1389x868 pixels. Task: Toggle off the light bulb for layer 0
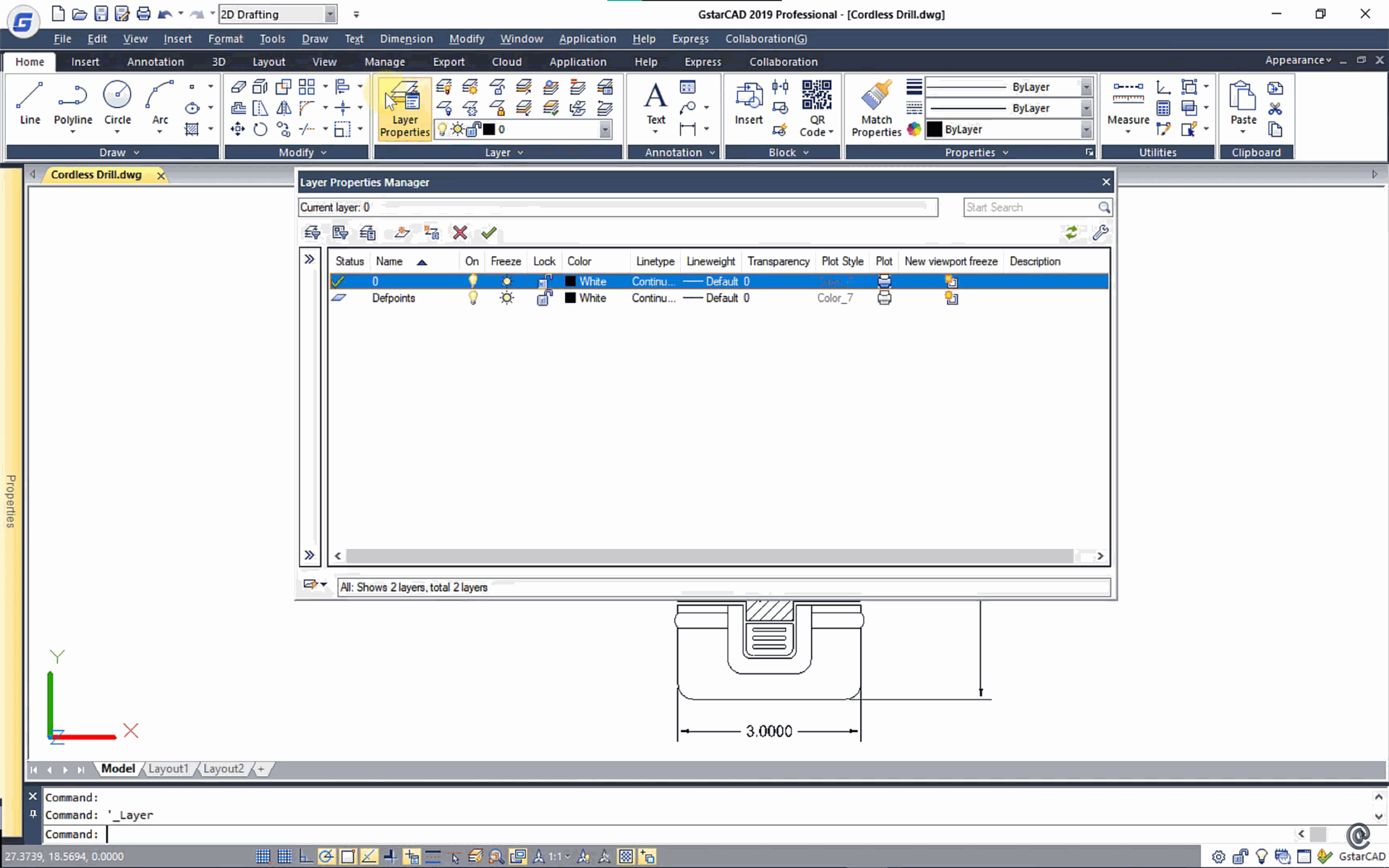(472, 281)
